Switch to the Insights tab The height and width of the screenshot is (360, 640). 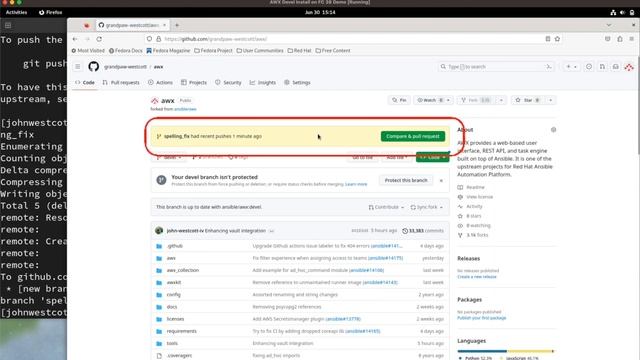click(x=263, y=82)
